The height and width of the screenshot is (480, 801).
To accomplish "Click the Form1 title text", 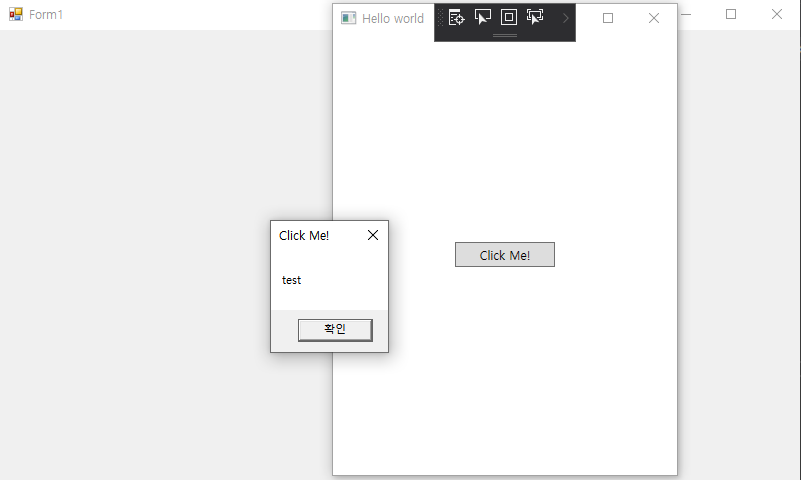I will pos(46,14).
